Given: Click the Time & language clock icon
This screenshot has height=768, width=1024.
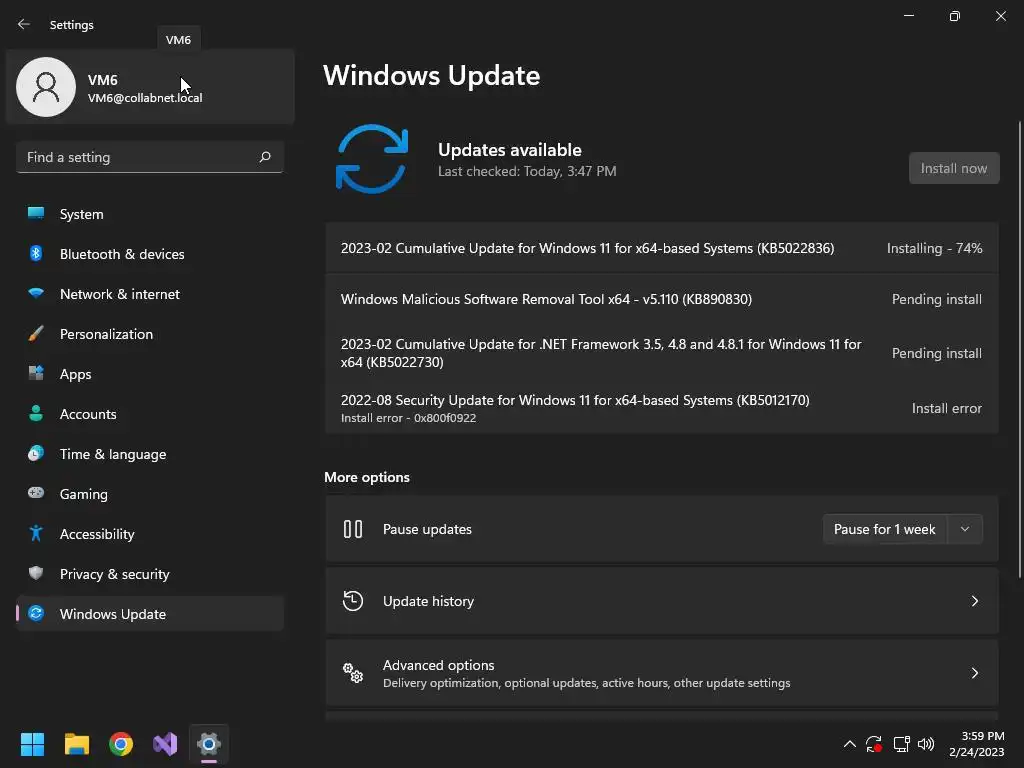Looking at the screenshot, I should pos(36,453).
